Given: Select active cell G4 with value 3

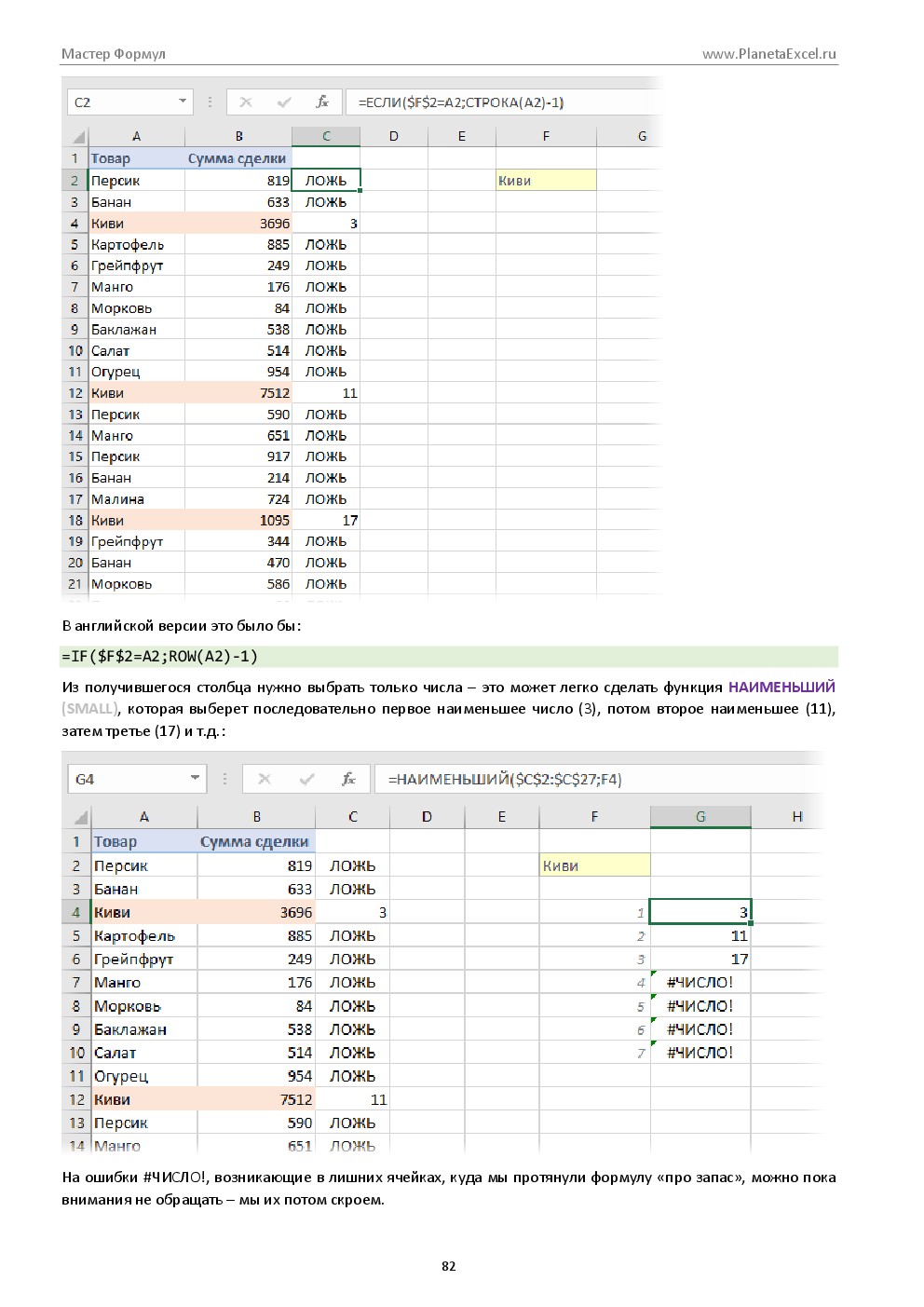Looking at the screenshot, I should click(700, 913).
